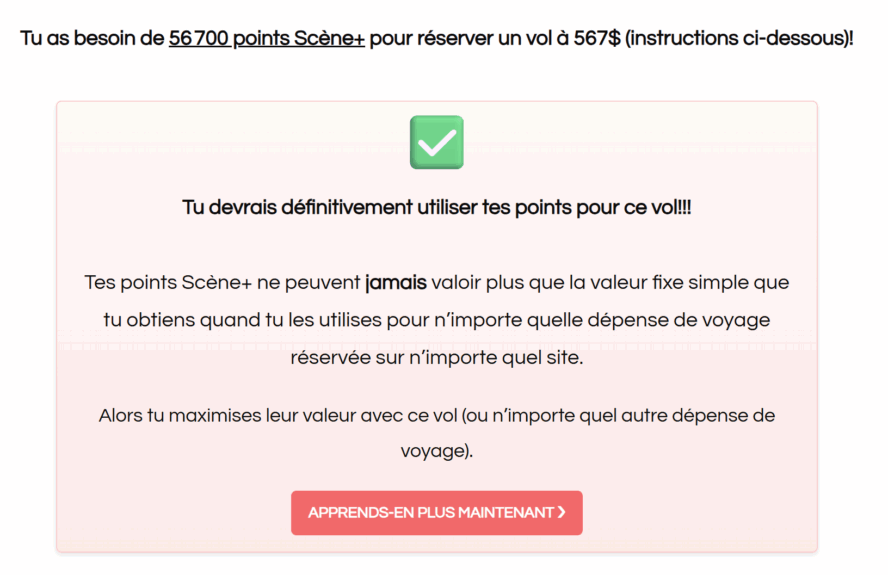The width and height of the screenshot is (888, 575).
Task: Click the bold word 'jamais'
Action: (x=396, y=282)
